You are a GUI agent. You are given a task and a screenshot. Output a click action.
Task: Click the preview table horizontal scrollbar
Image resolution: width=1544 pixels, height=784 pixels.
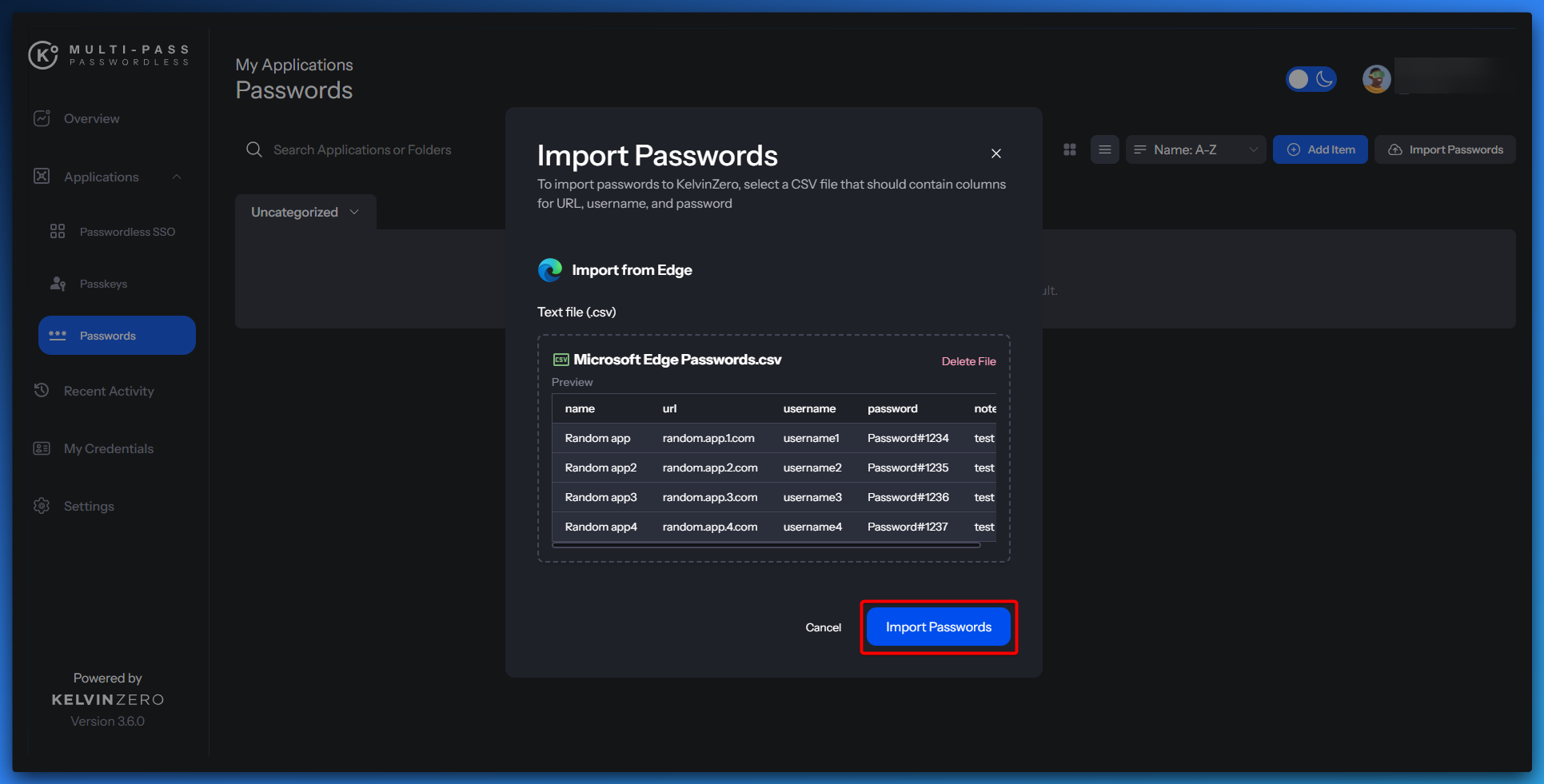765,545
